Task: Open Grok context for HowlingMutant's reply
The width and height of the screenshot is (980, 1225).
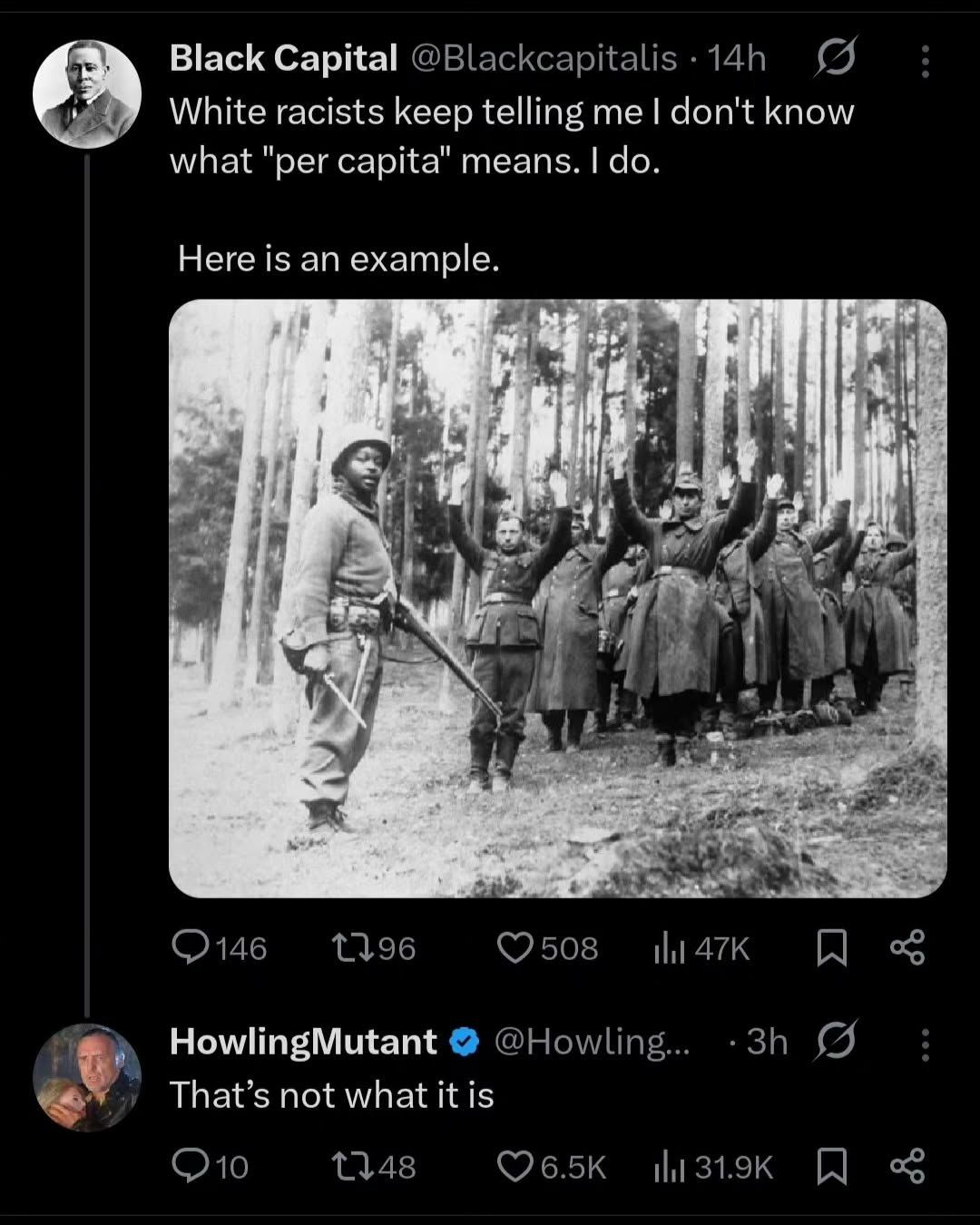Action: coord(838,1042)
